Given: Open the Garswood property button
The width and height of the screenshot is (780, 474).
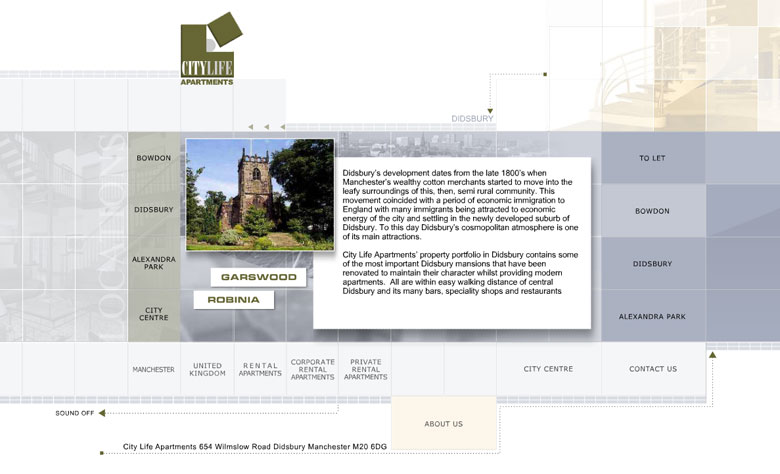Looking at the screenshot, I should coord(258,277).
